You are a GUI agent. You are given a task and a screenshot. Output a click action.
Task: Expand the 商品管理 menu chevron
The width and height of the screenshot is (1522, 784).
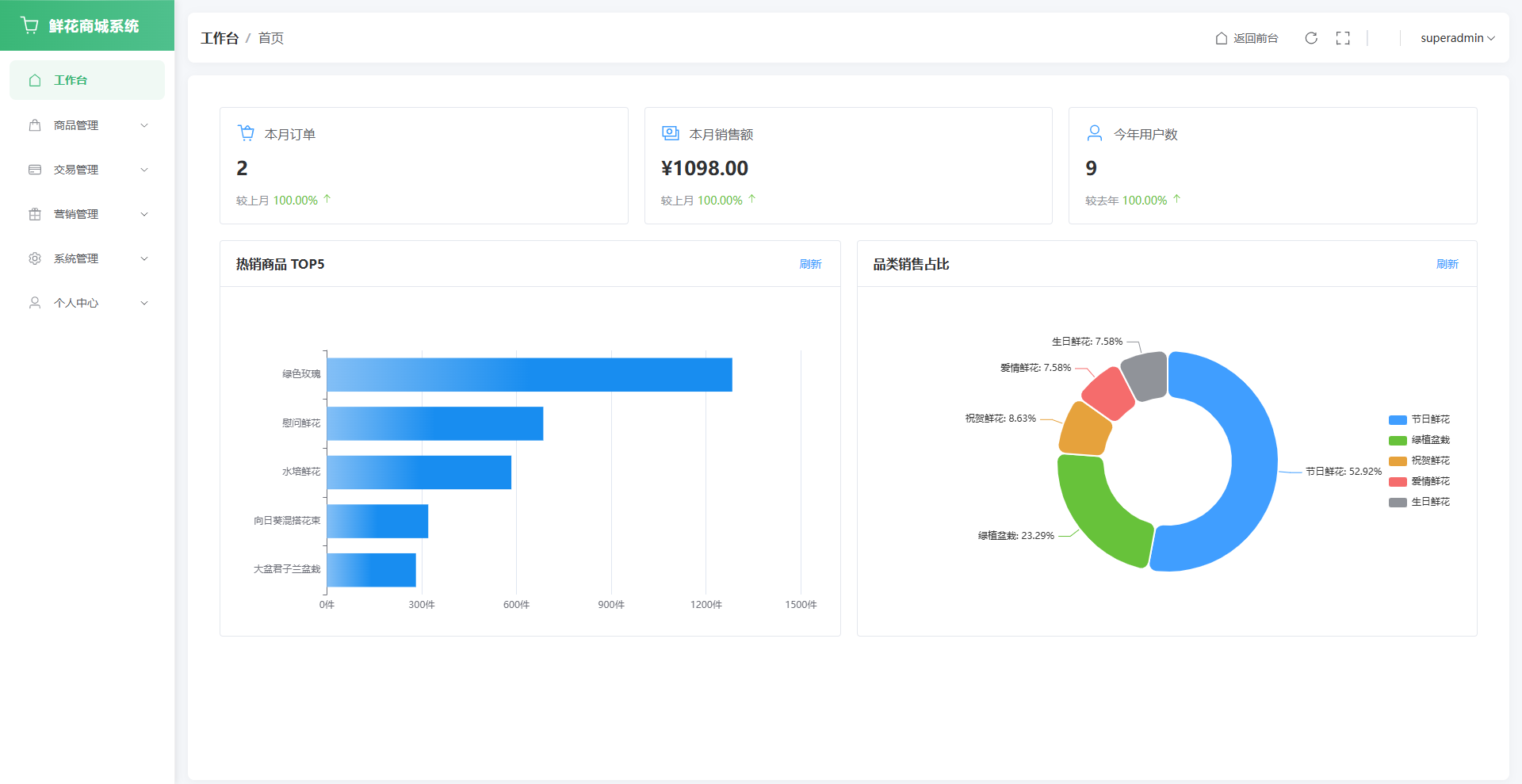(x=144, y=125)
